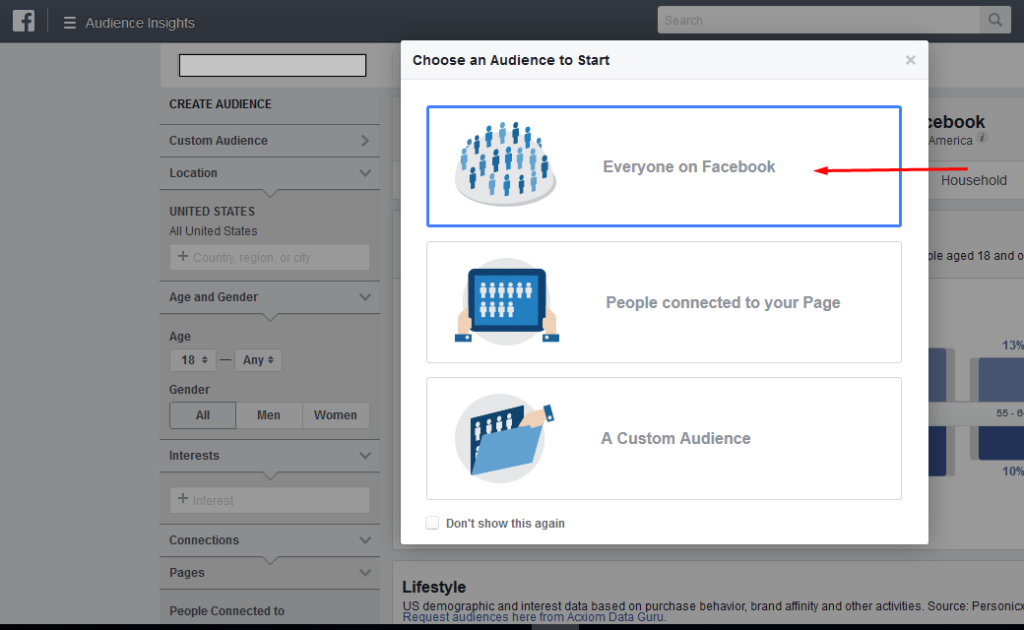
Task: Click the Country, region, or city field
Action: pos(269,257)
